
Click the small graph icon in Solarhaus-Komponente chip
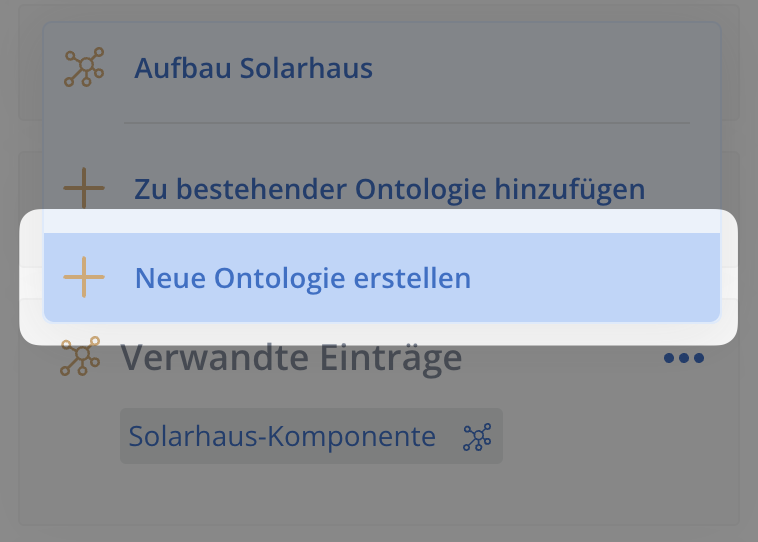(477, 437)
